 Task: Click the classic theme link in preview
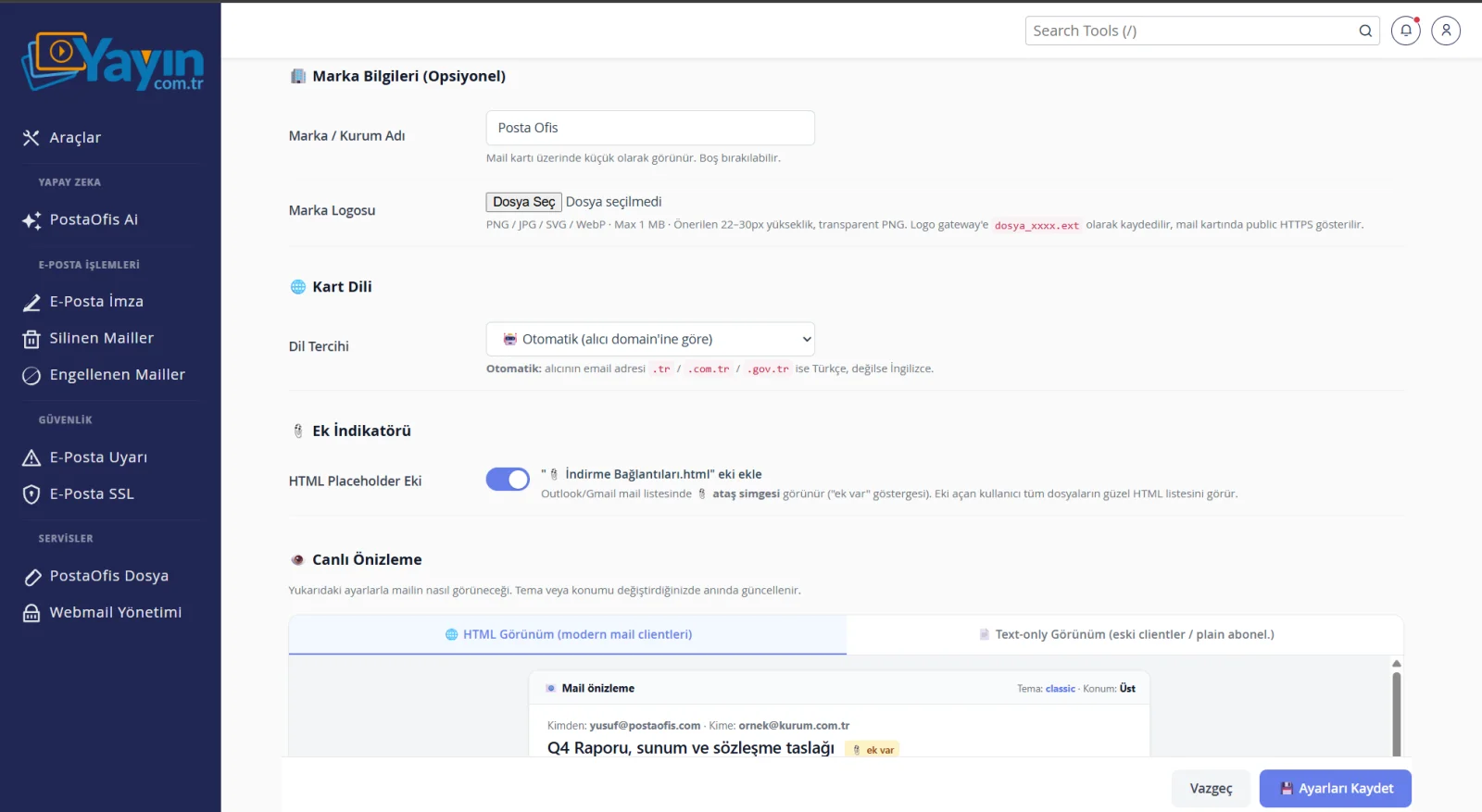(1061, 689)
